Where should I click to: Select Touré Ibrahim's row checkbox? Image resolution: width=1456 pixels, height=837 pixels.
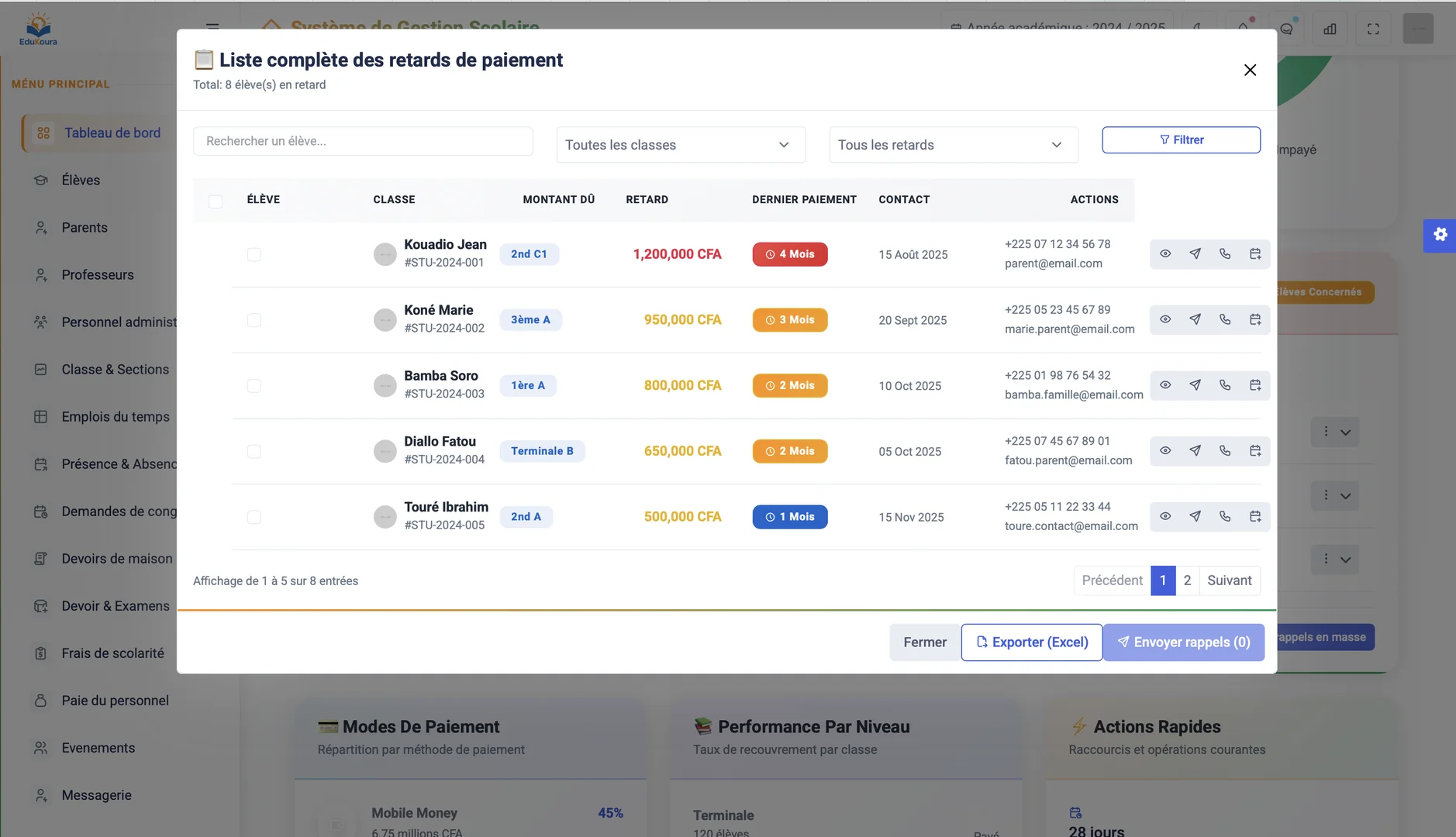tap(254, 516)
